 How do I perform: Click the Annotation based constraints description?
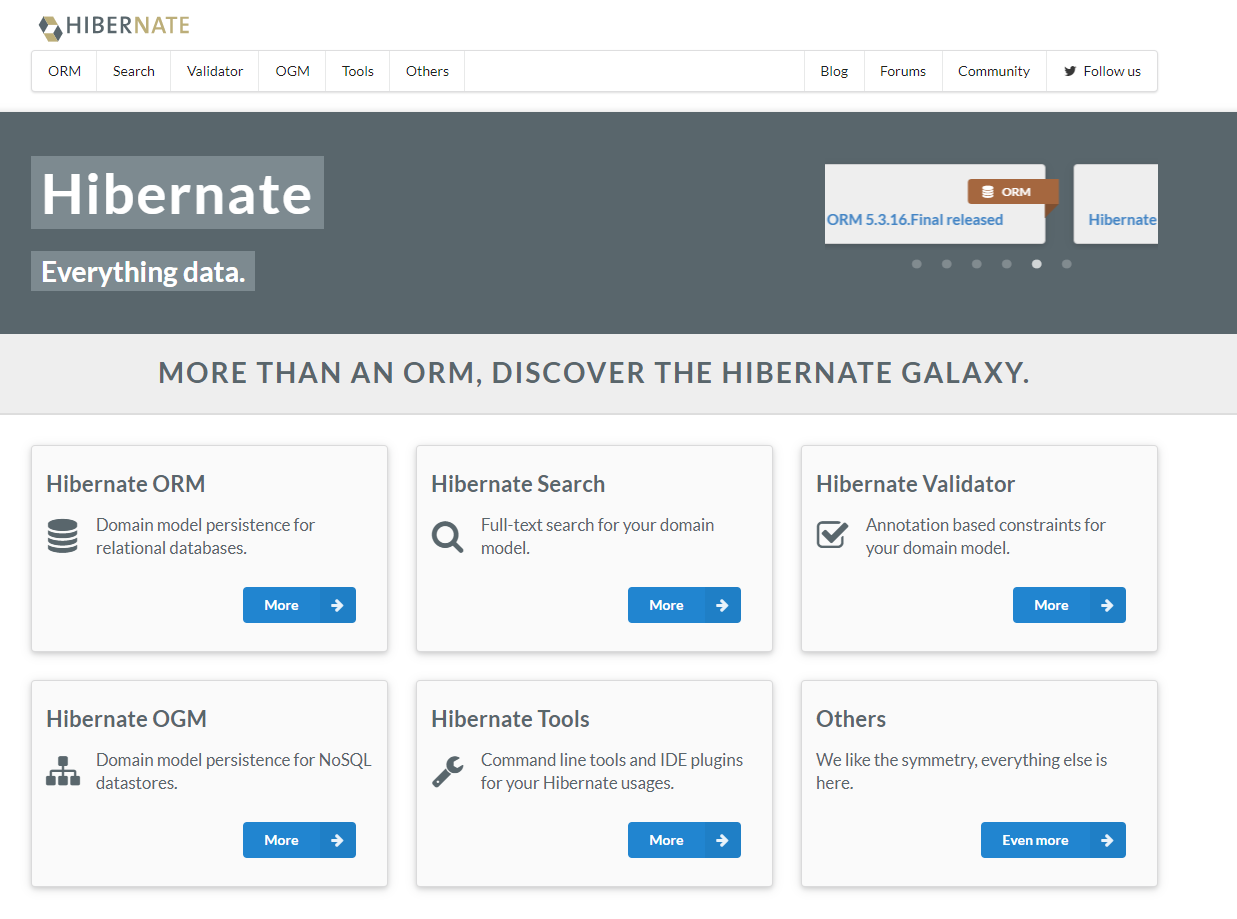click(986, 536)
